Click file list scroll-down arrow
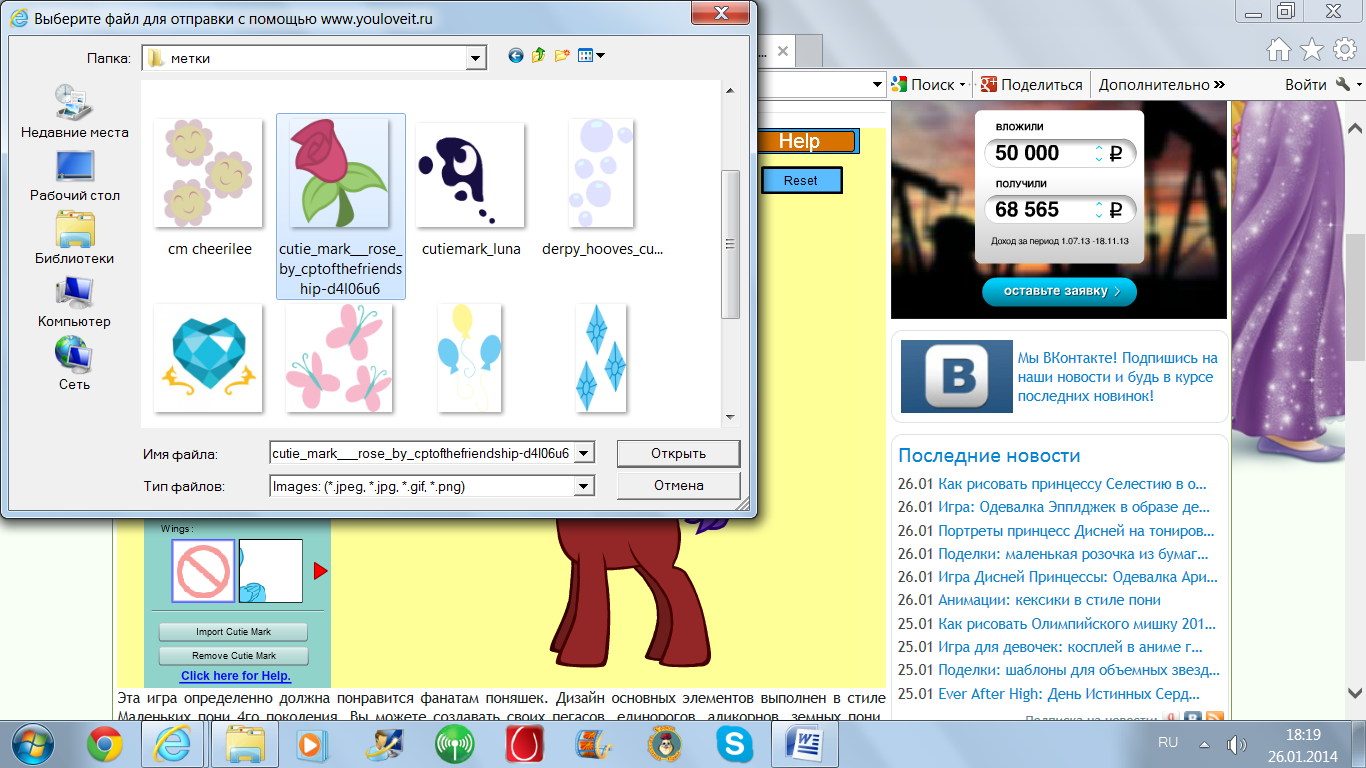Image resolution: width=1366 pixels, height=768 pixels. coord(730,417)
